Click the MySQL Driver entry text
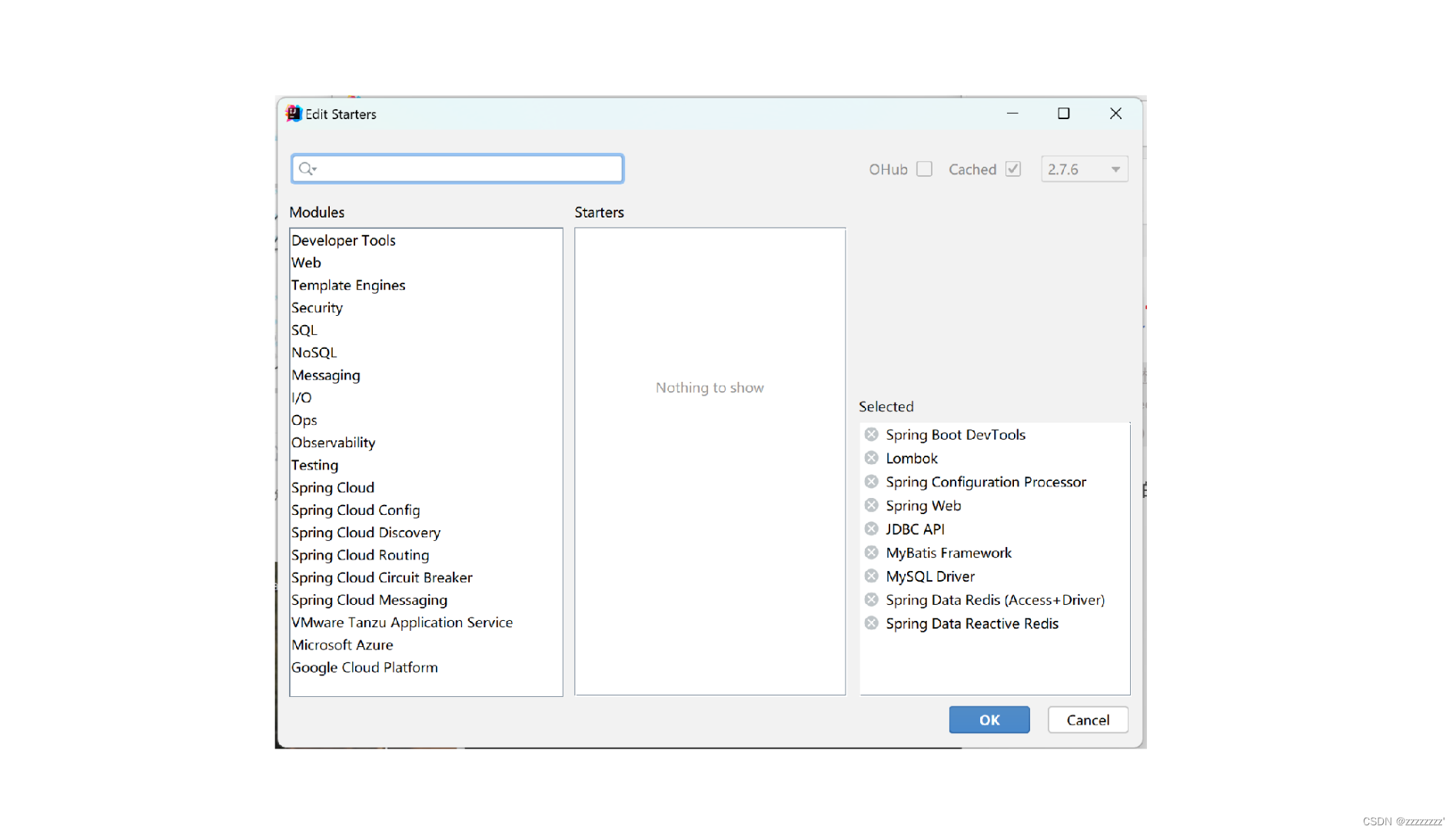 pyautogui.click(x=930, y=576)
